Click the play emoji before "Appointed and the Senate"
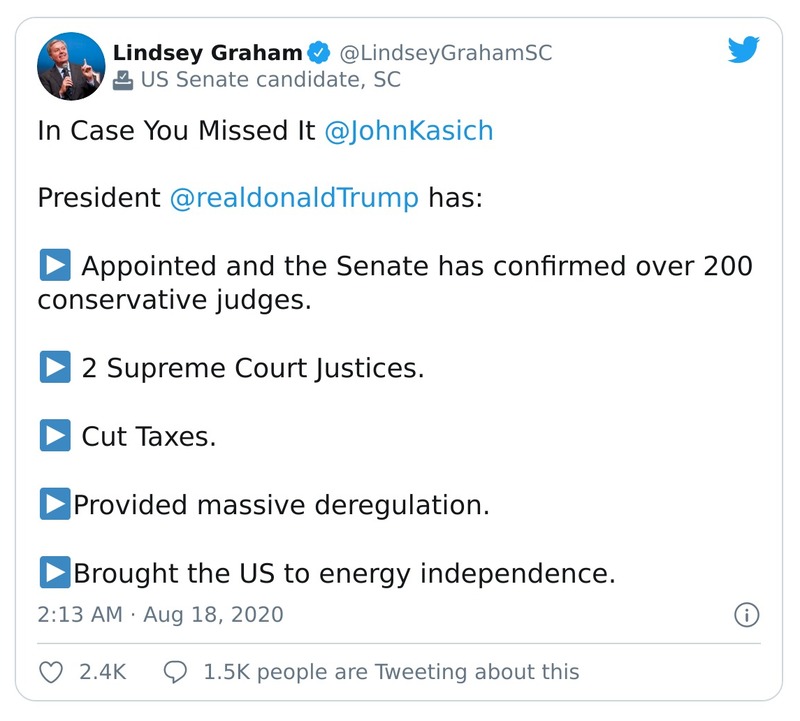Image resolution: width=800 pixels, height=721 pixels. [x=54, y=266]
